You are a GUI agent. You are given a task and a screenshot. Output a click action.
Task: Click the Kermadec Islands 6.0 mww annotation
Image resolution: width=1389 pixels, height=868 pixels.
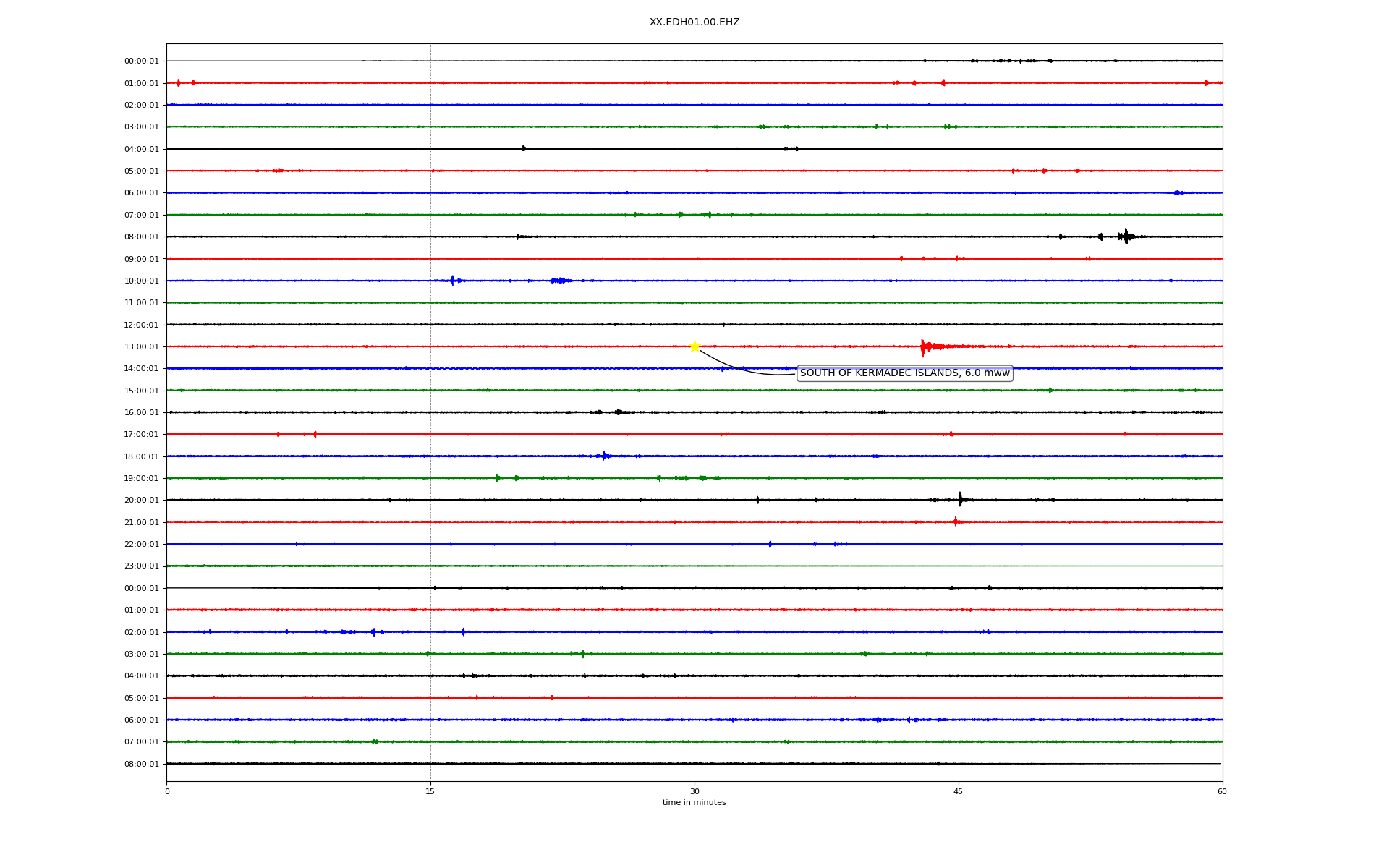tap(904, 373)
